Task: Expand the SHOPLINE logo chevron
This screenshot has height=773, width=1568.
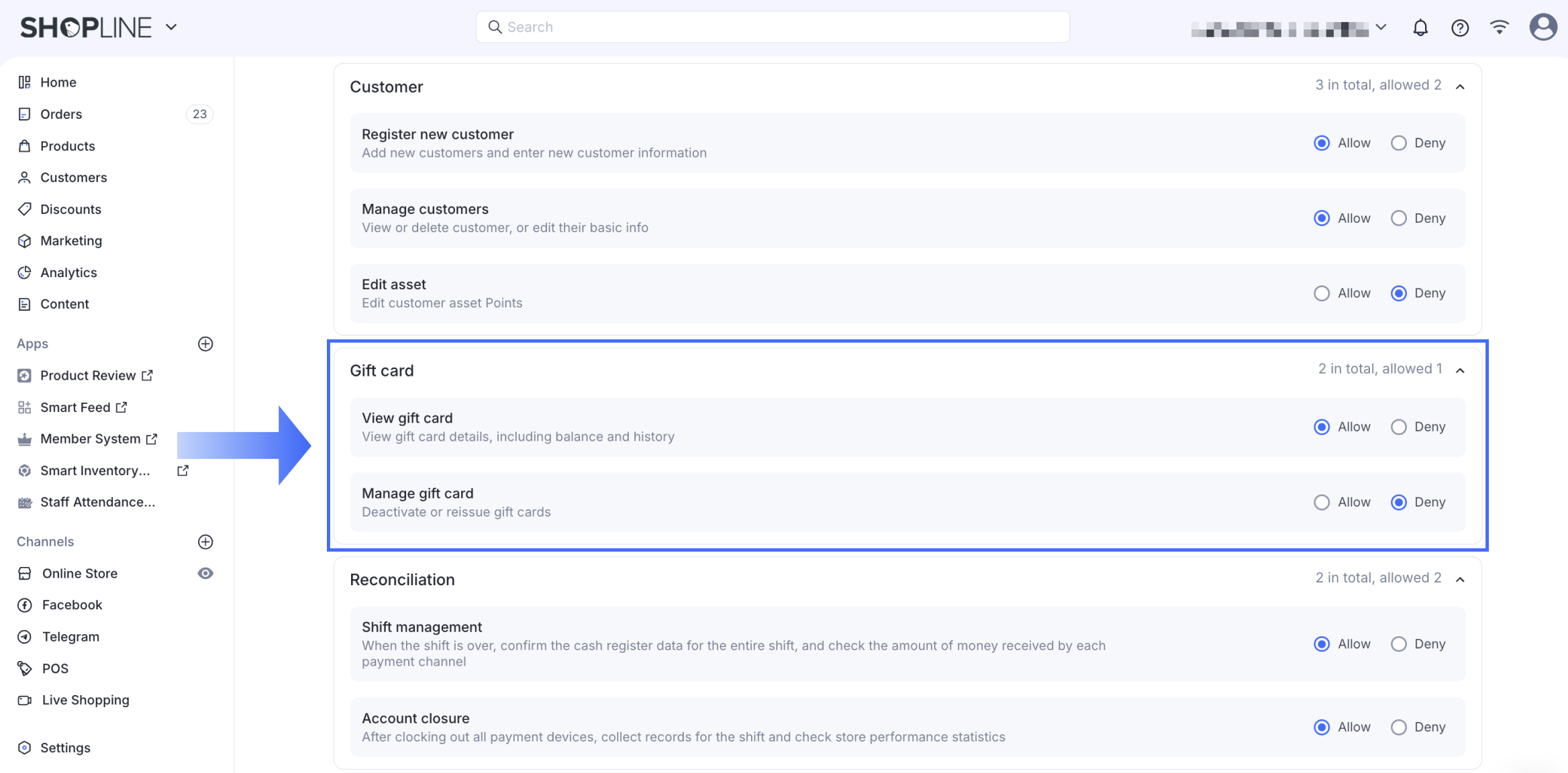Action: 172,27
